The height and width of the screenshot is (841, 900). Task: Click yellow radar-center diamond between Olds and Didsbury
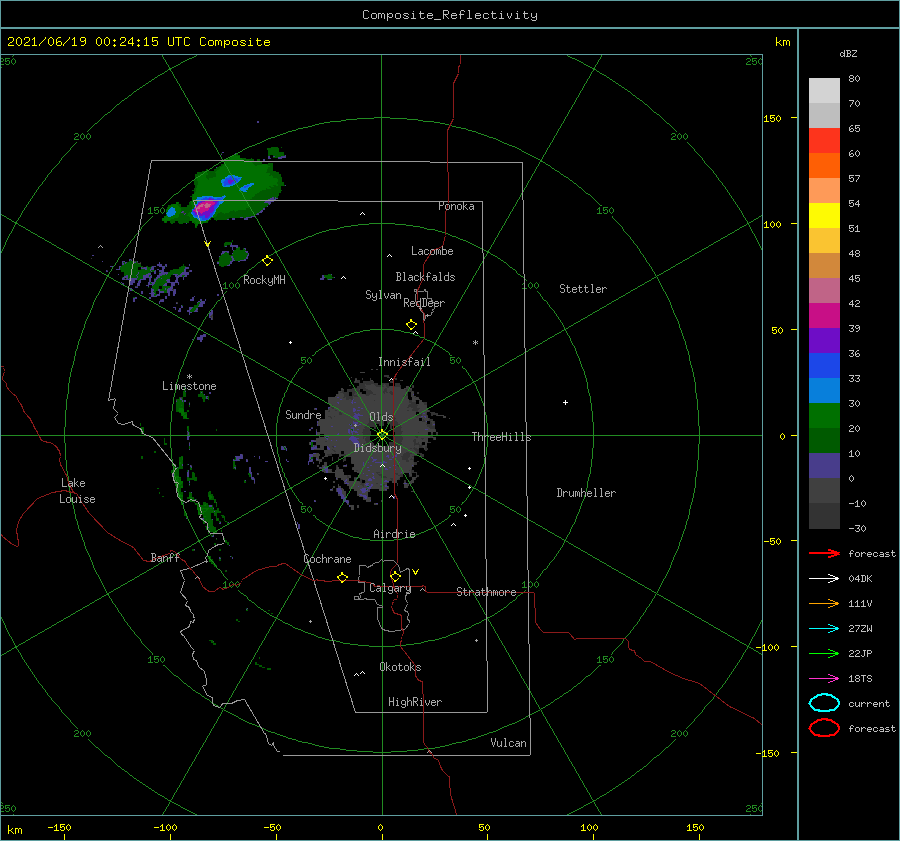click(x=382, y=435)
